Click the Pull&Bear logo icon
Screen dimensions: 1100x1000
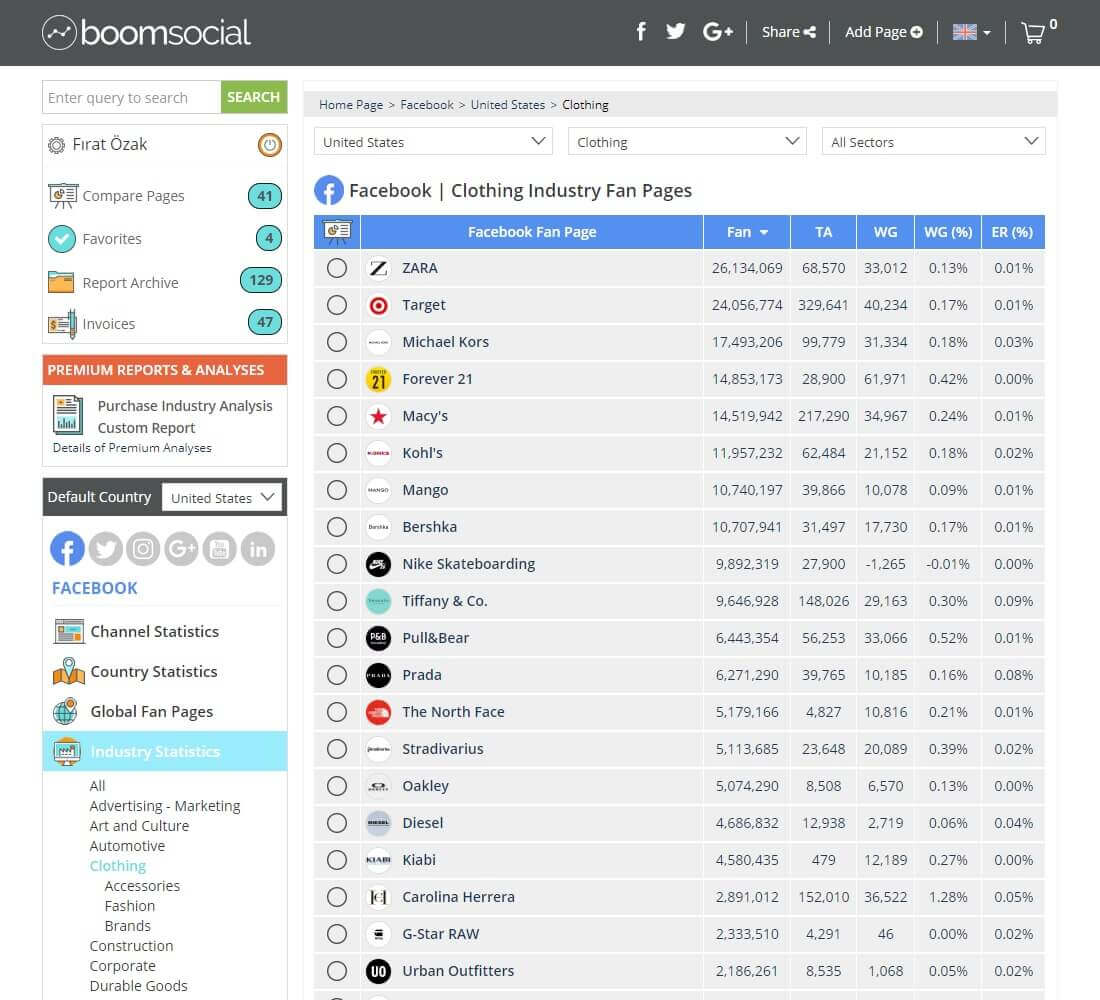coord(378,638)
